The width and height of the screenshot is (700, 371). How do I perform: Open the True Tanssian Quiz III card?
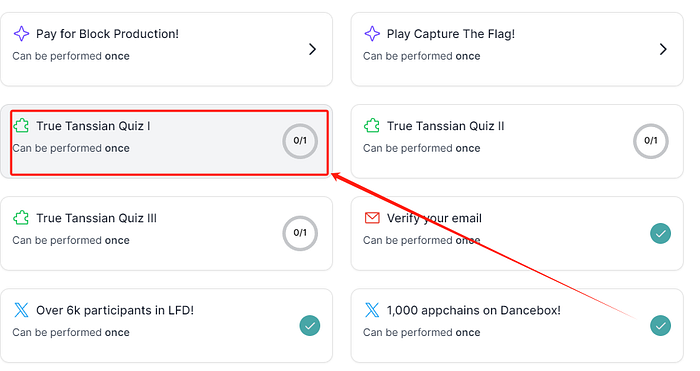pyautogui.click(x=167, y=233)
